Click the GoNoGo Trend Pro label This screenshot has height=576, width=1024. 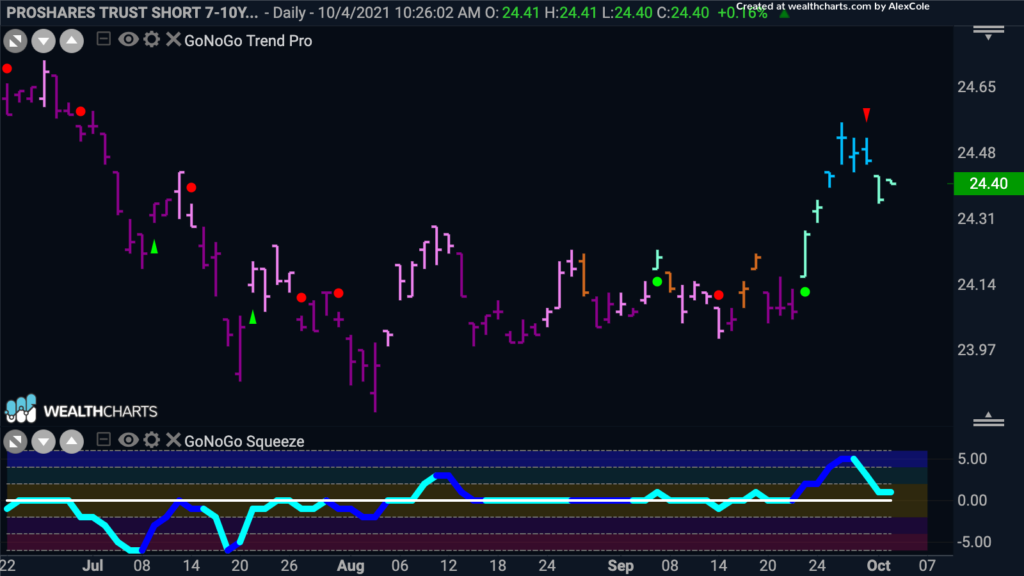click(x=248, y=40)
